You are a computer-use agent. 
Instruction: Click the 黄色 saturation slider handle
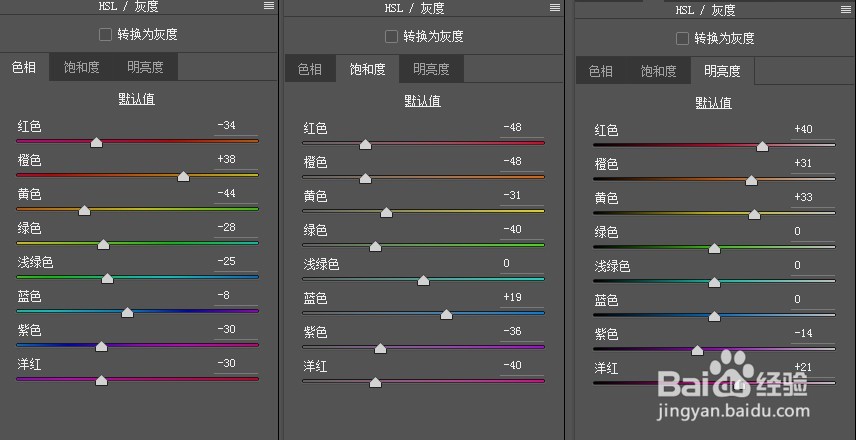(x=386, y=212)
